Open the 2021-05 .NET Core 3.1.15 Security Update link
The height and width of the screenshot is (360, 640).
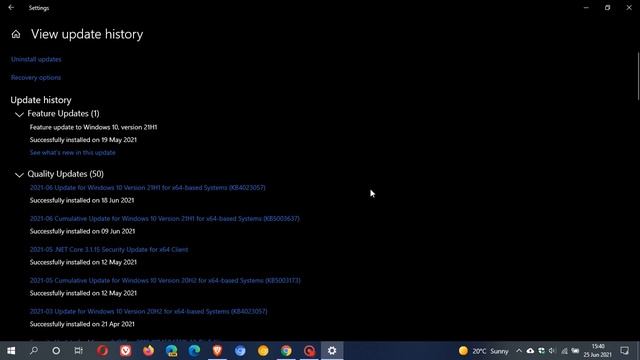click(x=109, y=249)
